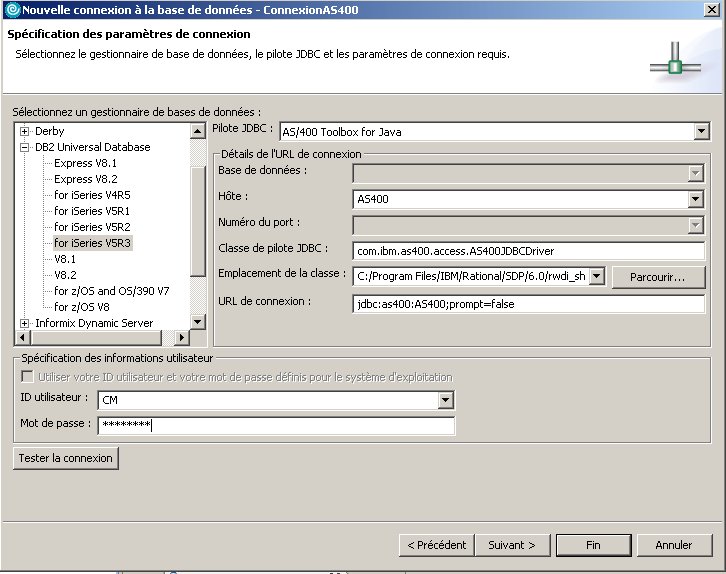Screen dimensions: 726x574
Task: Open the disabled Base de données dropdown
Action: [x=695, y=174]
